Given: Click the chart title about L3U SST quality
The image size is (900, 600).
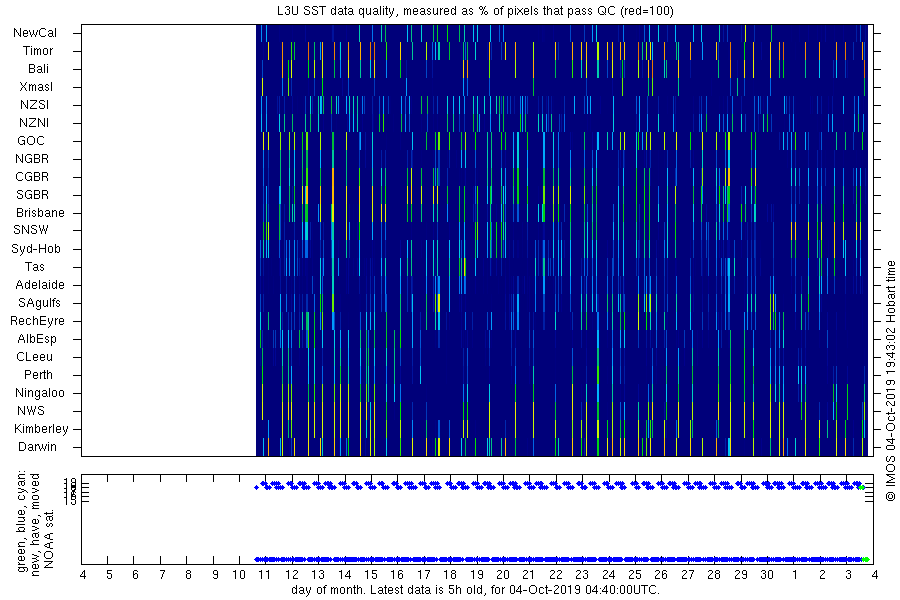Looking at the screenshot, I should pyautogui.click(x=475, y=11).
